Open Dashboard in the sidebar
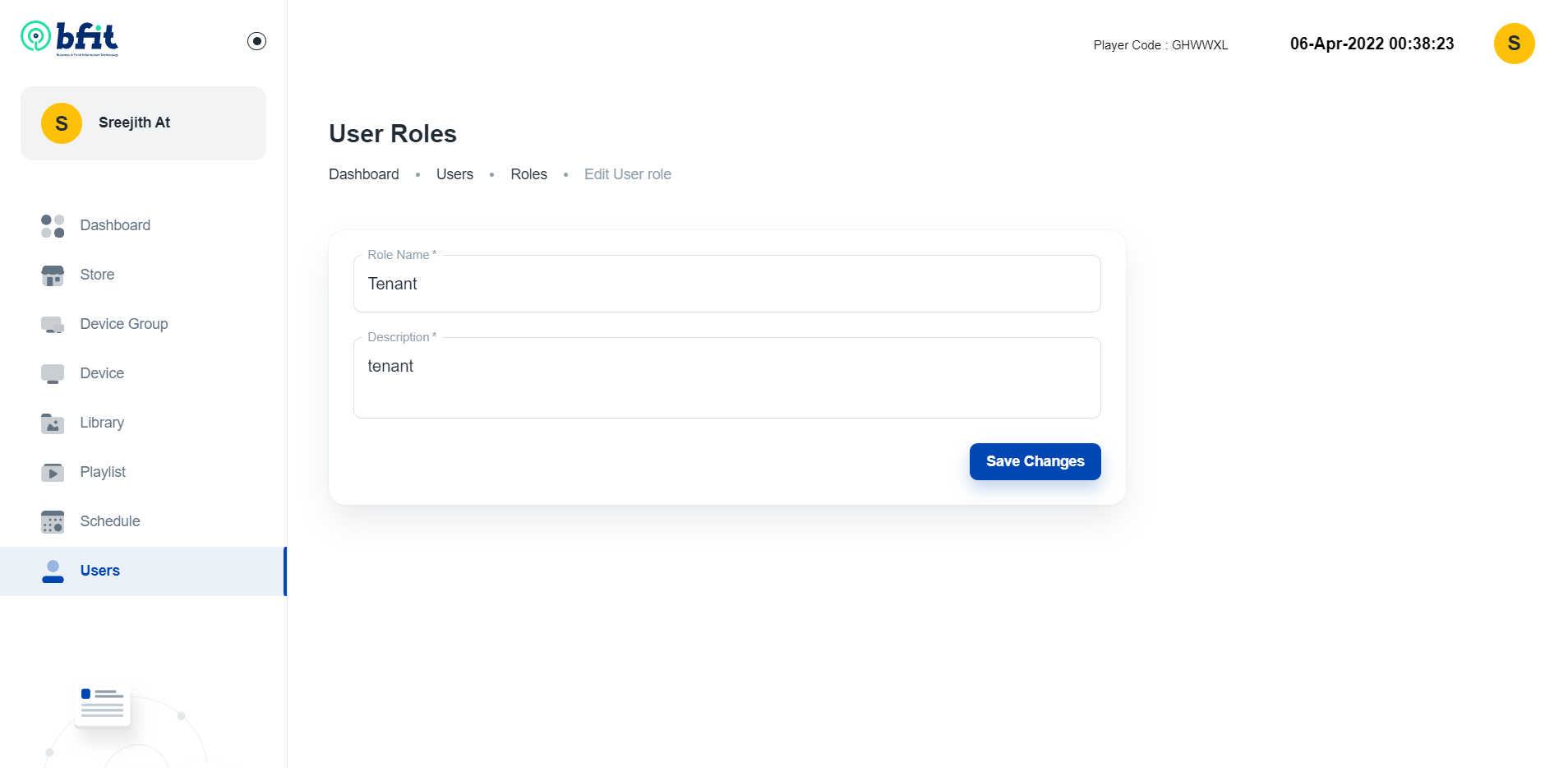This screenshot has width=1568, height=768. [x=115, y=225]
